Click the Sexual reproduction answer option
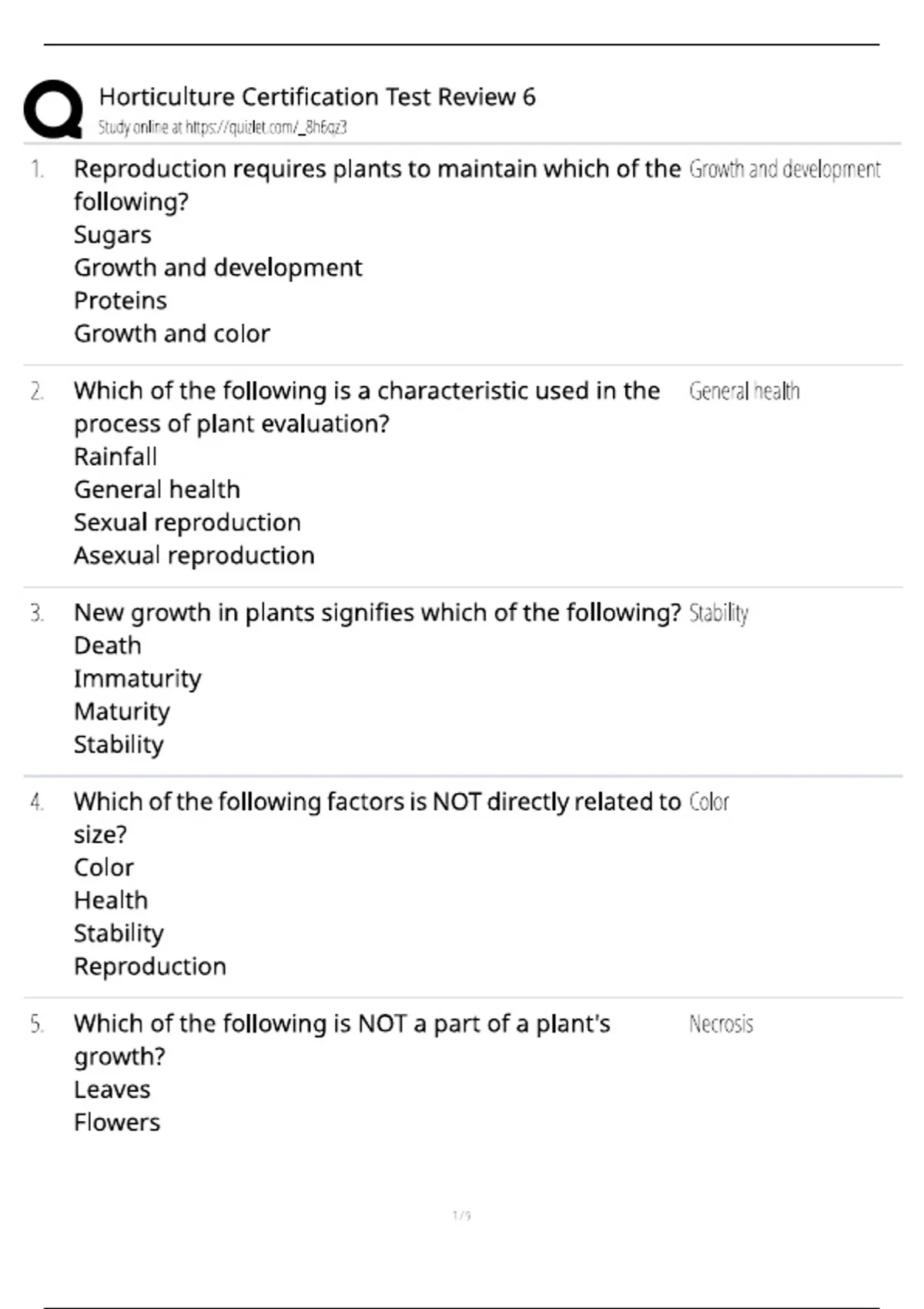This screenshot has height=1309, width=924. [x=187, y=523]
